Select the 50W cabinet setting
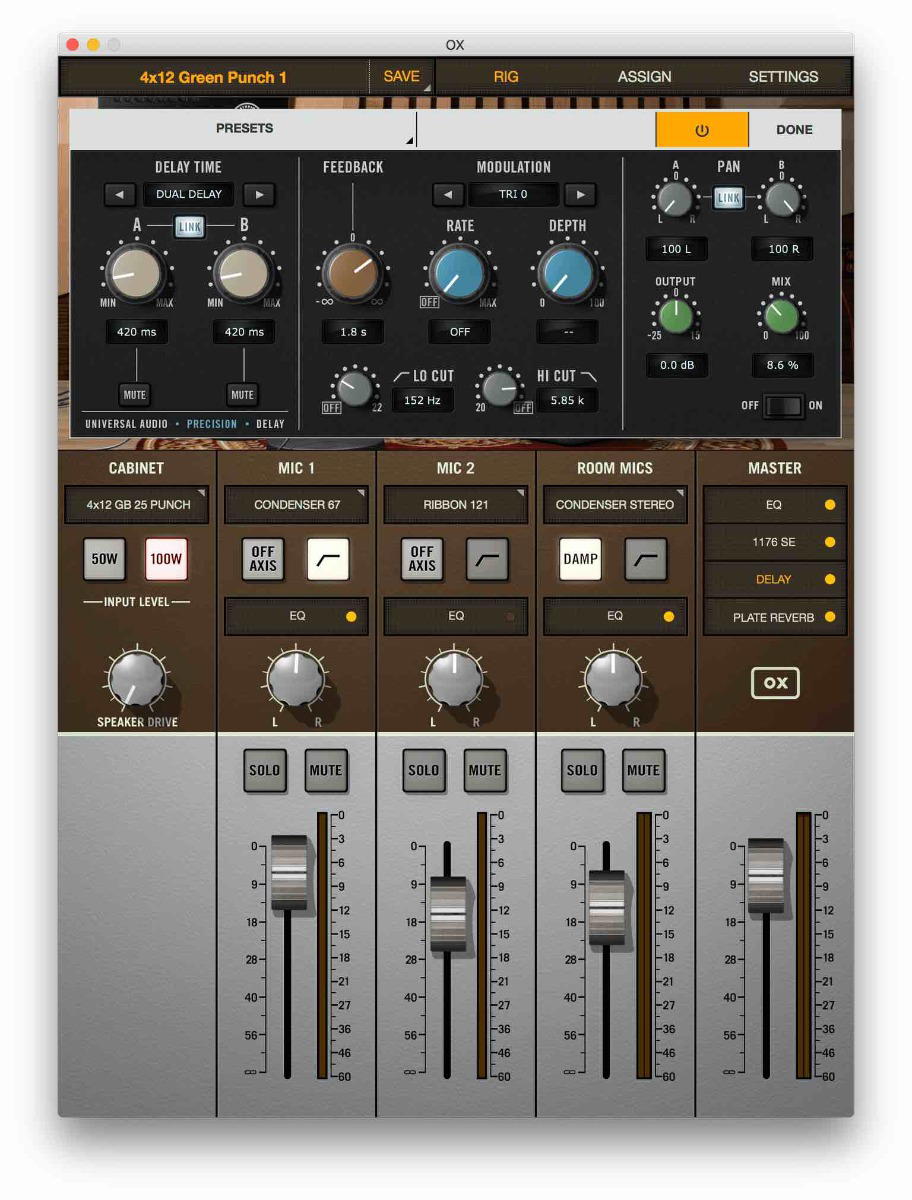 coord(105,560)
